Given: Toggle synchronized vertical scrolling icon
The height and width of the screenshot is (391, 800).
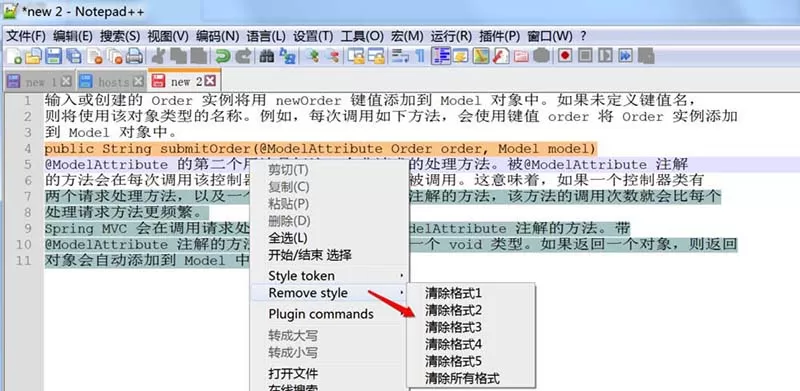Looking at the screenshot, I should point(356,56).
